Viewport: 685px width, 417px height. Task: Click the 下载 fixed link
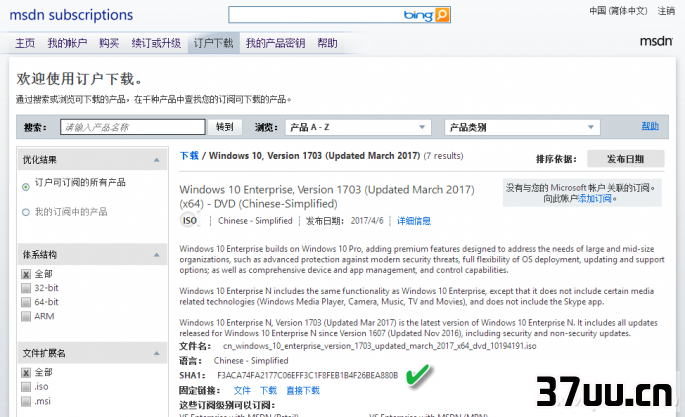pyautogui.click(x=268, y=390)
